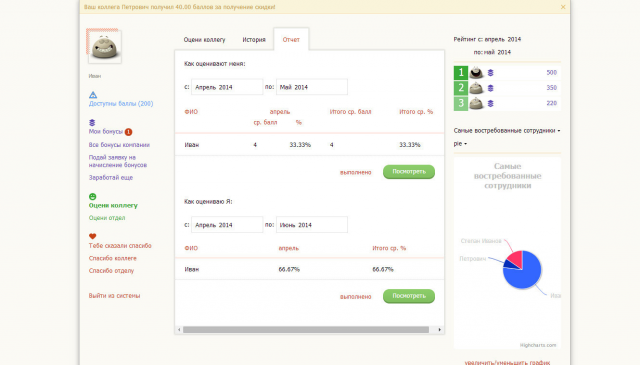The width and height of the screenshot is (640, 365).
Task: Open the red bonuses notification badge
Action: 128,132
